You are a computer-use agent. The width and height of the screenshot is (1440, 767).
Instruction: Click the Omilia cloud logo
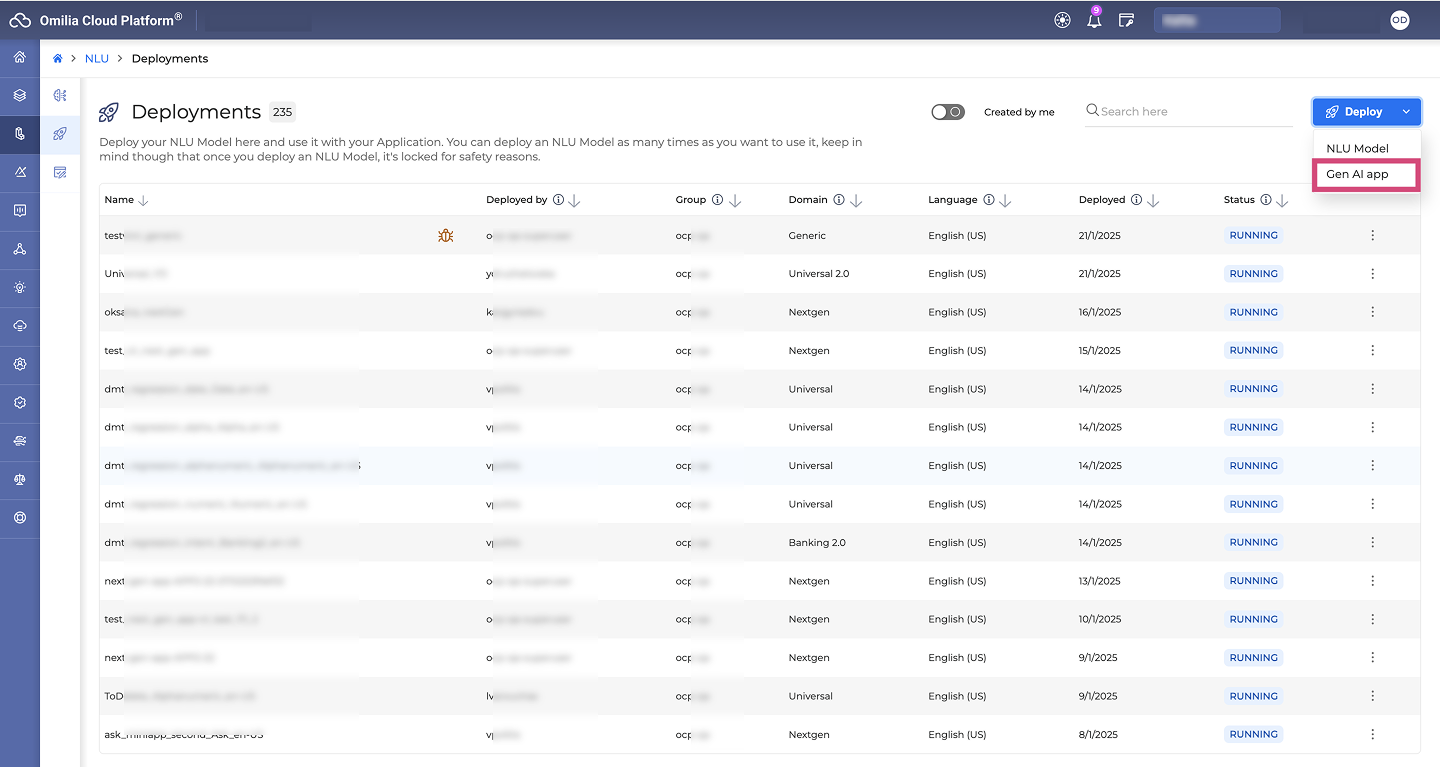[20, 21]
